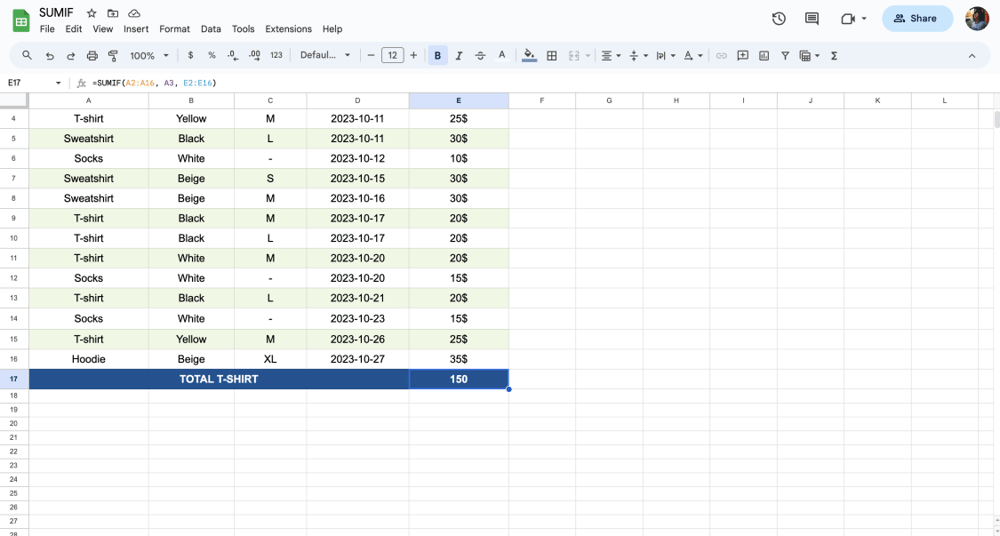Click the Functions sigma icon

(x=834, y=56)
